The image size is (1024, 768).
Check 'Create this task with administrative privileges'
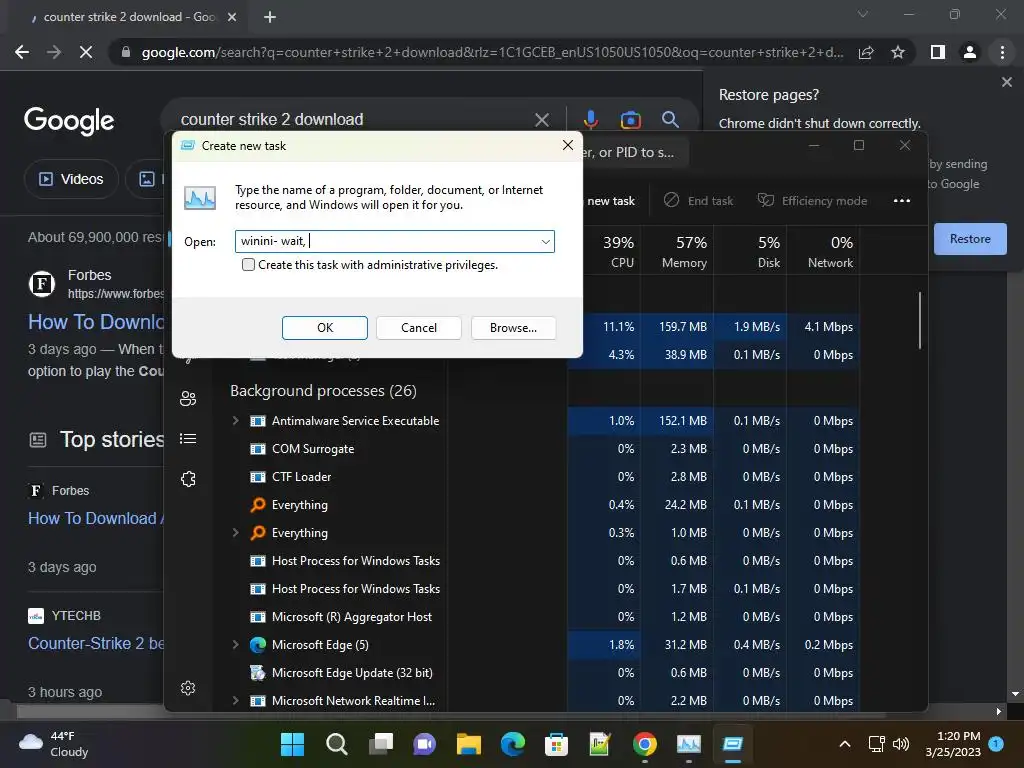click(248, 264)
